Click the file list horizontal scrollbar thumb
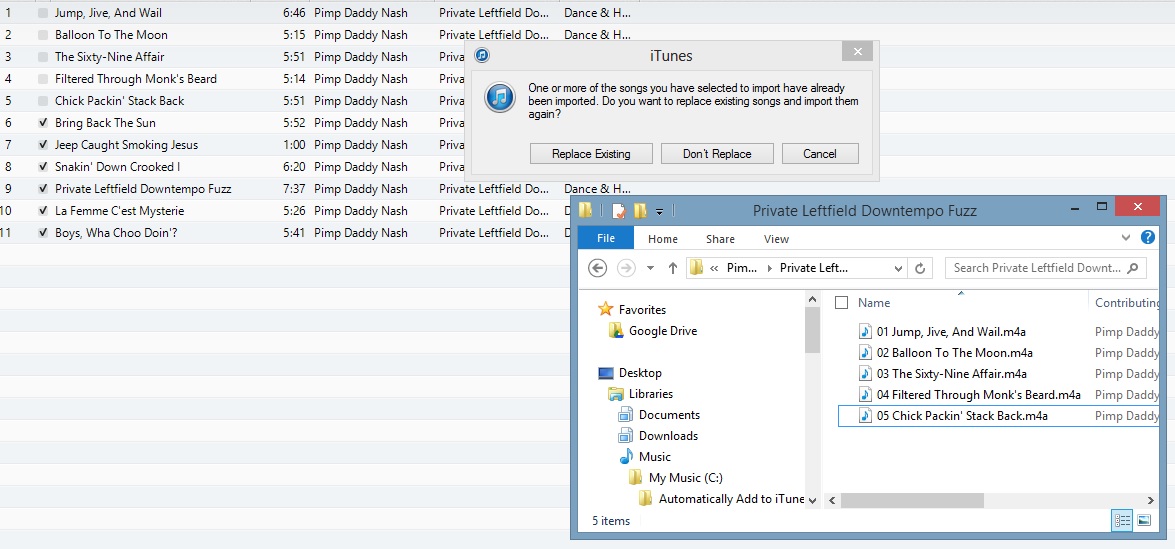This screenshot has width=1175, height=549. 911,500
